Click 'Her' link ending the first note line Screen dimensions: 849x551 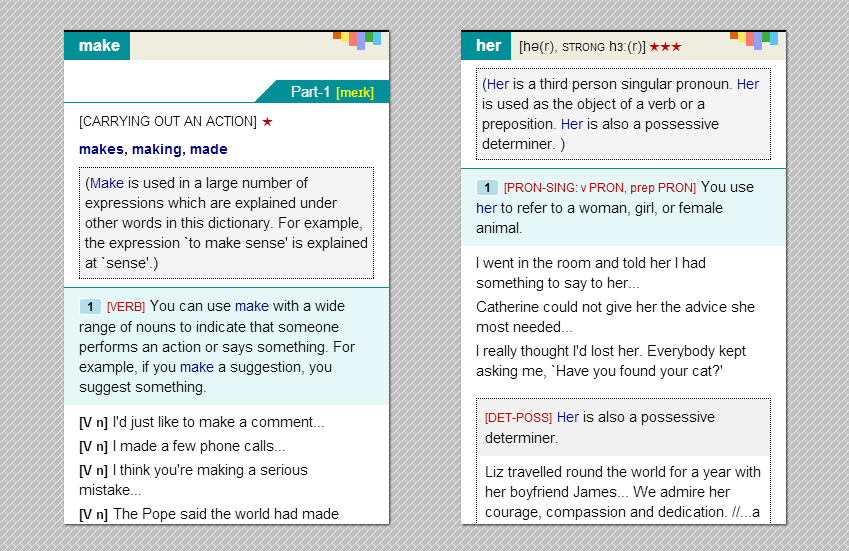click(748, 84)
